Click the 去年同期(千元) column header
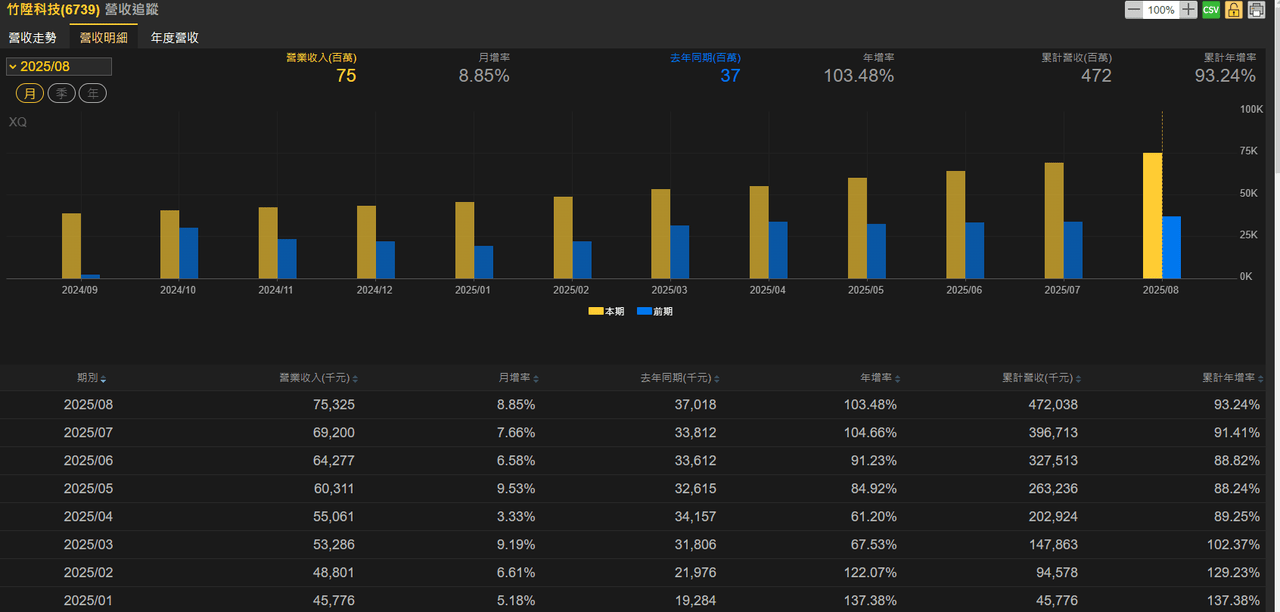 (x=676, y=379)
